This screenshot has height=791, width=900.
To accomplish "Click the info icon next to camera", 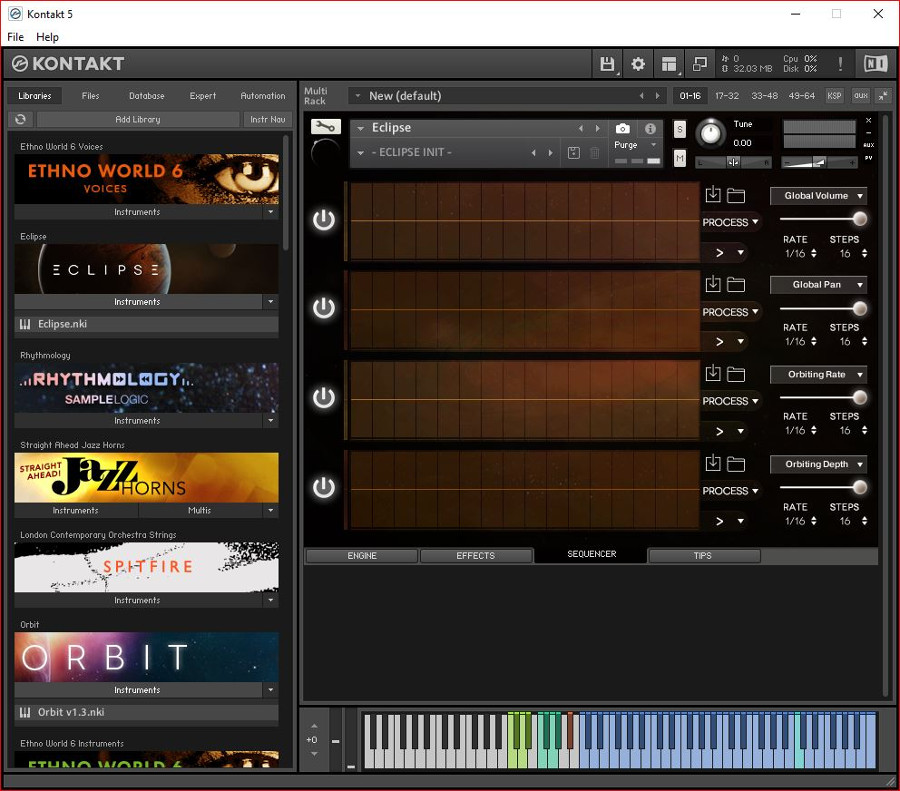I will point(650,129).
